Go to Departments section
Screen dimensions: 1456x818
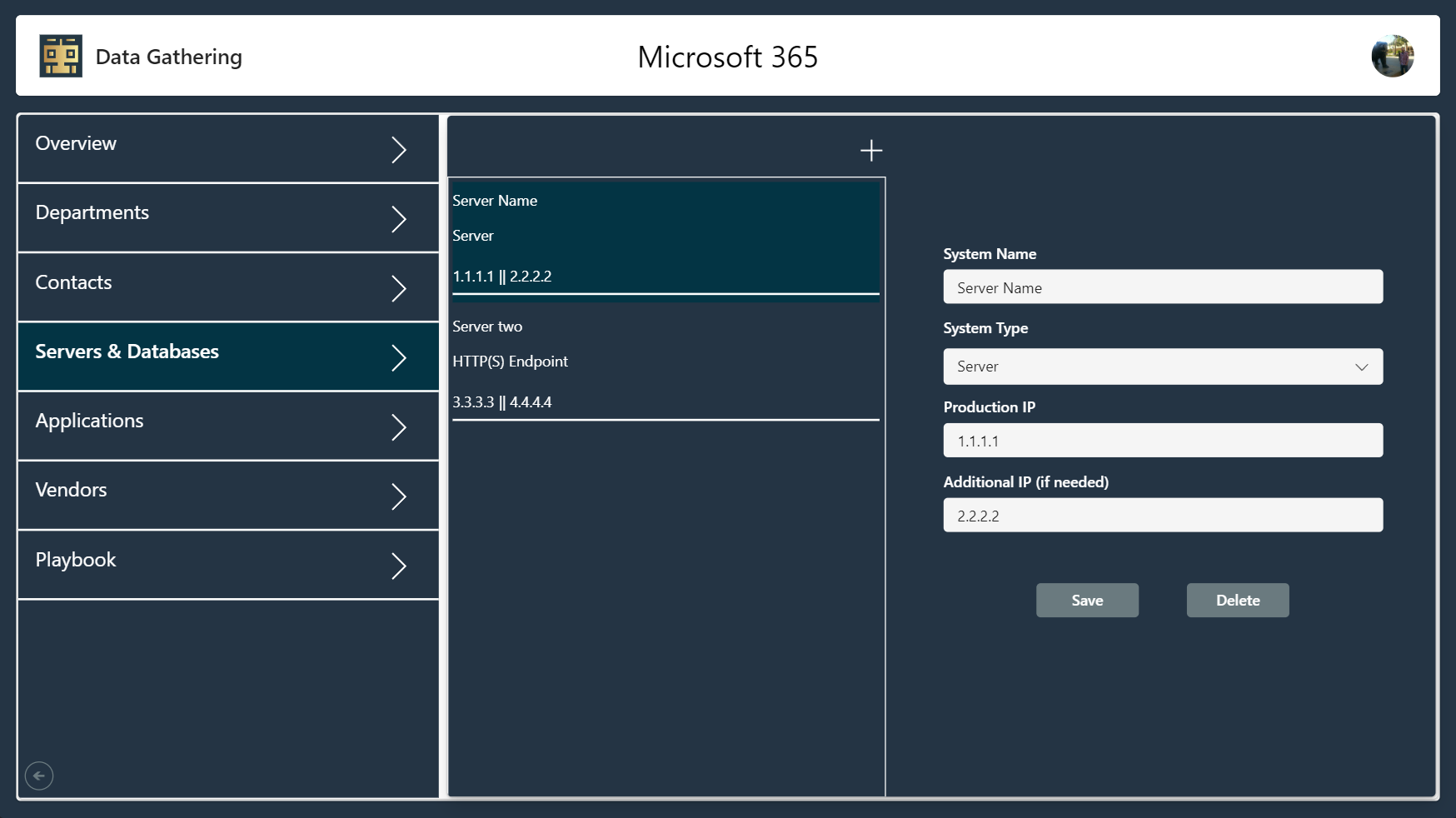228,218
